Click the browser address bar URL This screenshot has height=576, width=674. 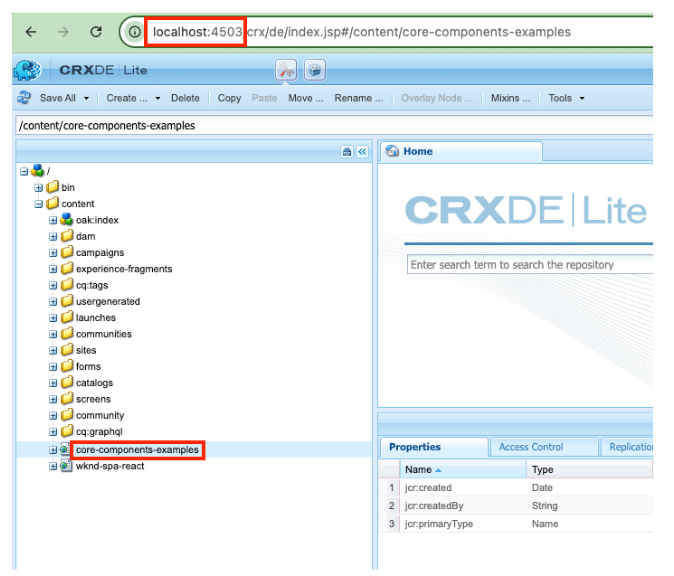[x=362, y=32]
